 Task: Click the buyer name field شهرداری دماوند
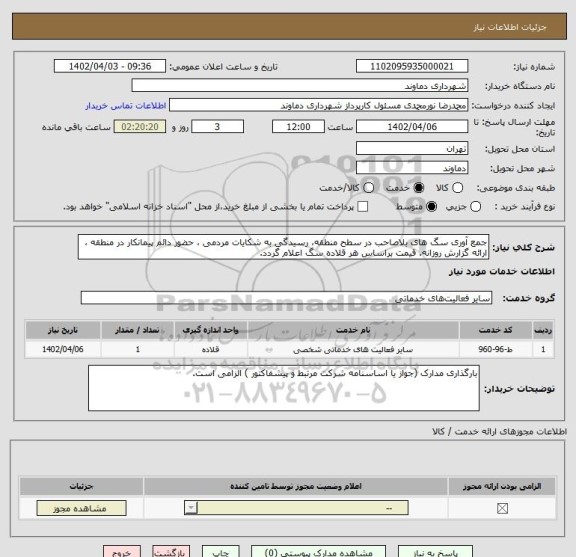coord(300,86)
